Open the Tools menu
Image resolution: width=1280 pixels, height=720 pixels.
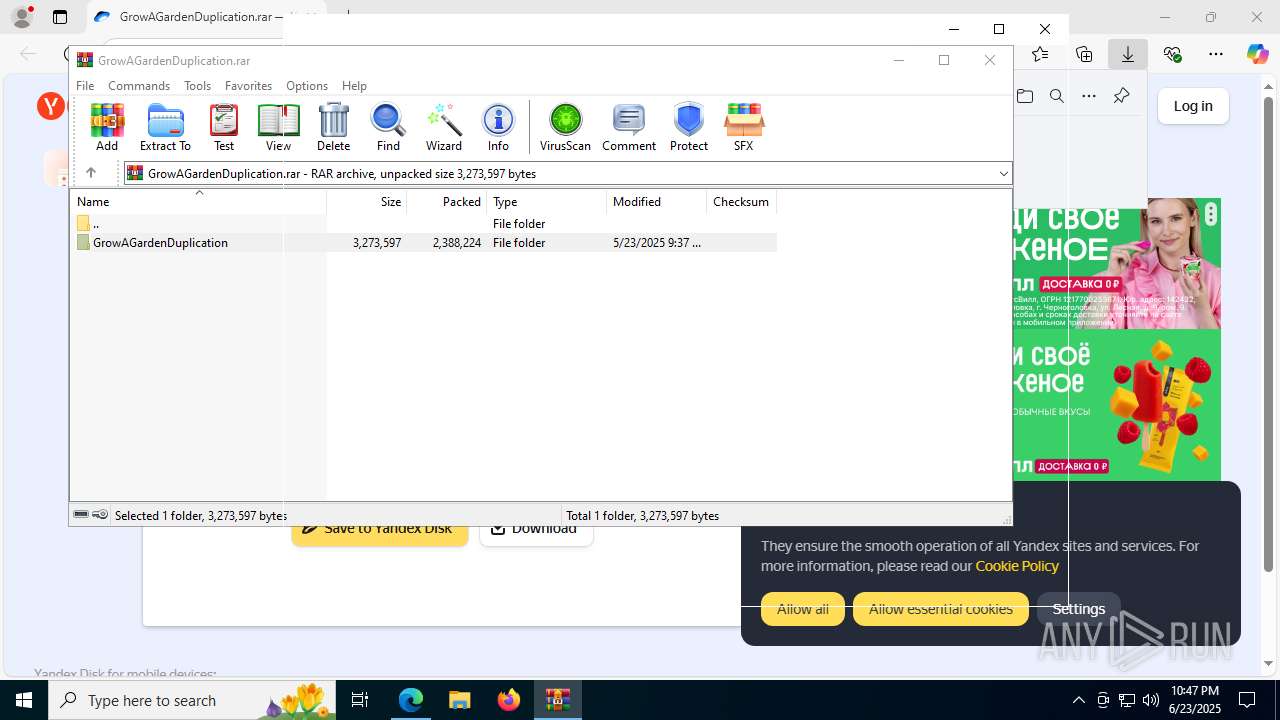197,86
